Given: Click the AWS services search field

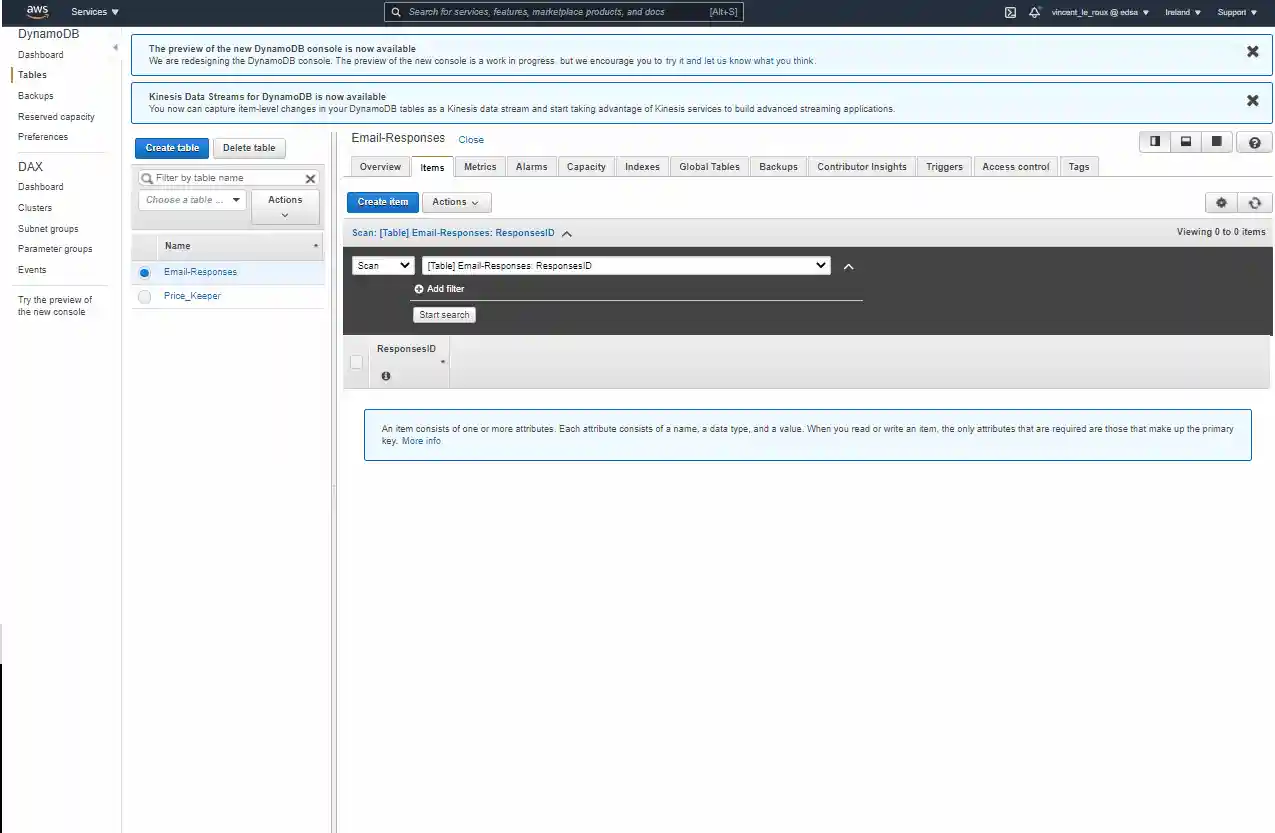Looking at the screenshot, I should point(564,12).
